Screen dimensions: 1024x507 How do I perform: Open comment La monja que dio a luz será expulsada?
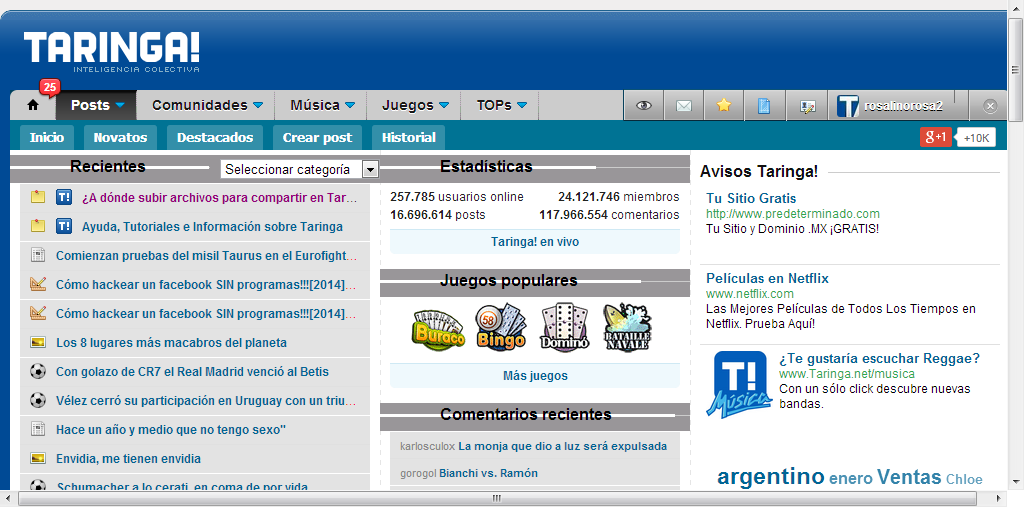[562, 447]
